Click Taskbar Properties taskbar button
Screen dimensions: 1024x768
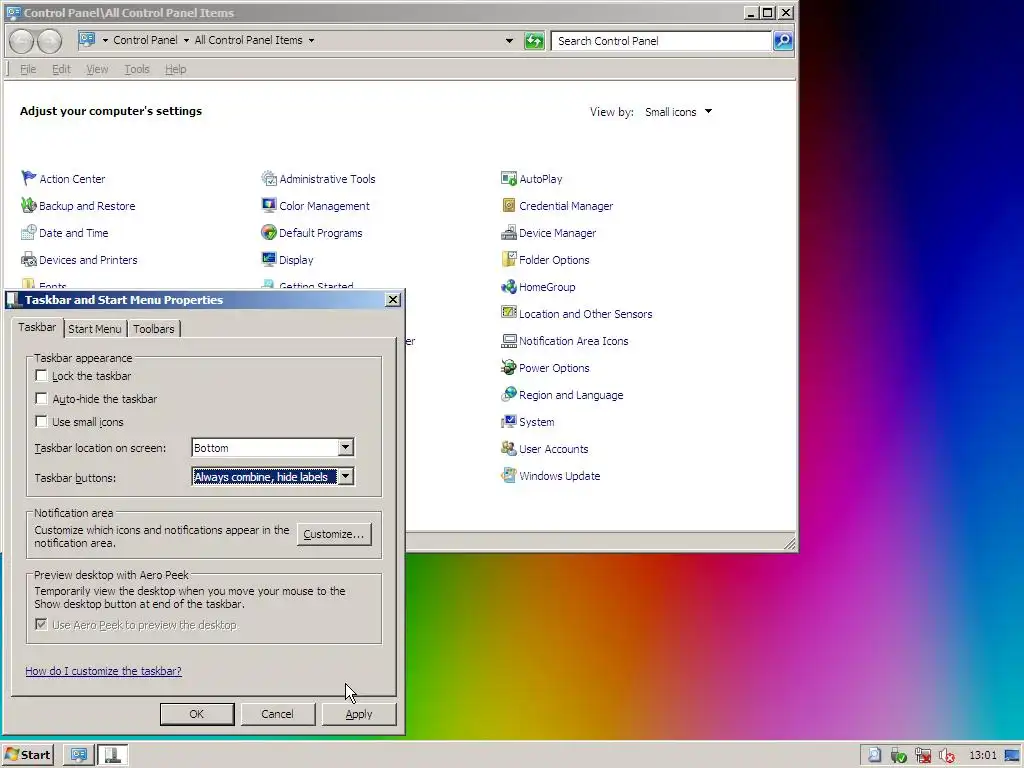point(112,755)
